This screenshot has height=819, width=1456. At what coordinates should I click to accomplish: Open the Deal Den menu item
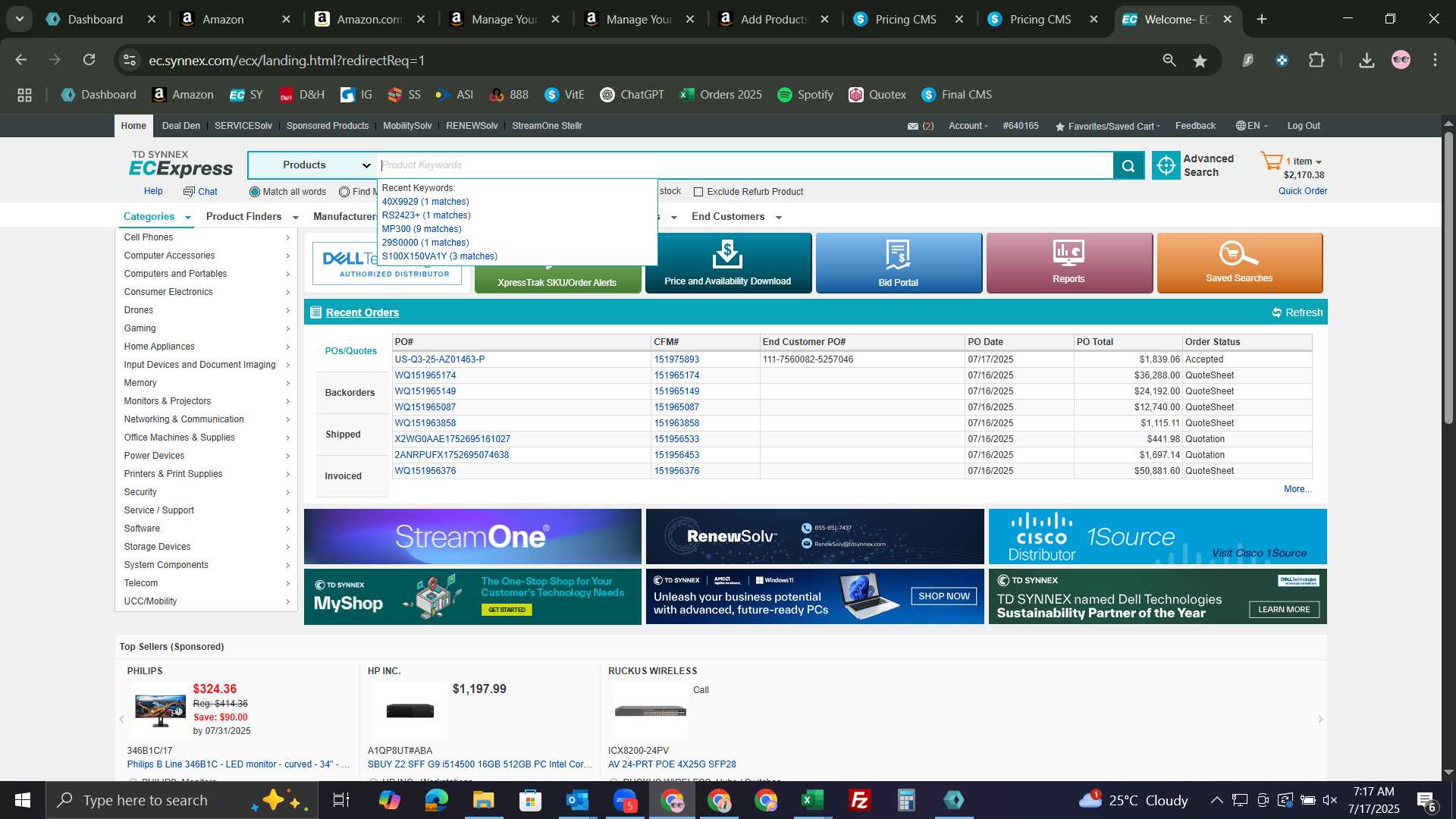[181, 126]
